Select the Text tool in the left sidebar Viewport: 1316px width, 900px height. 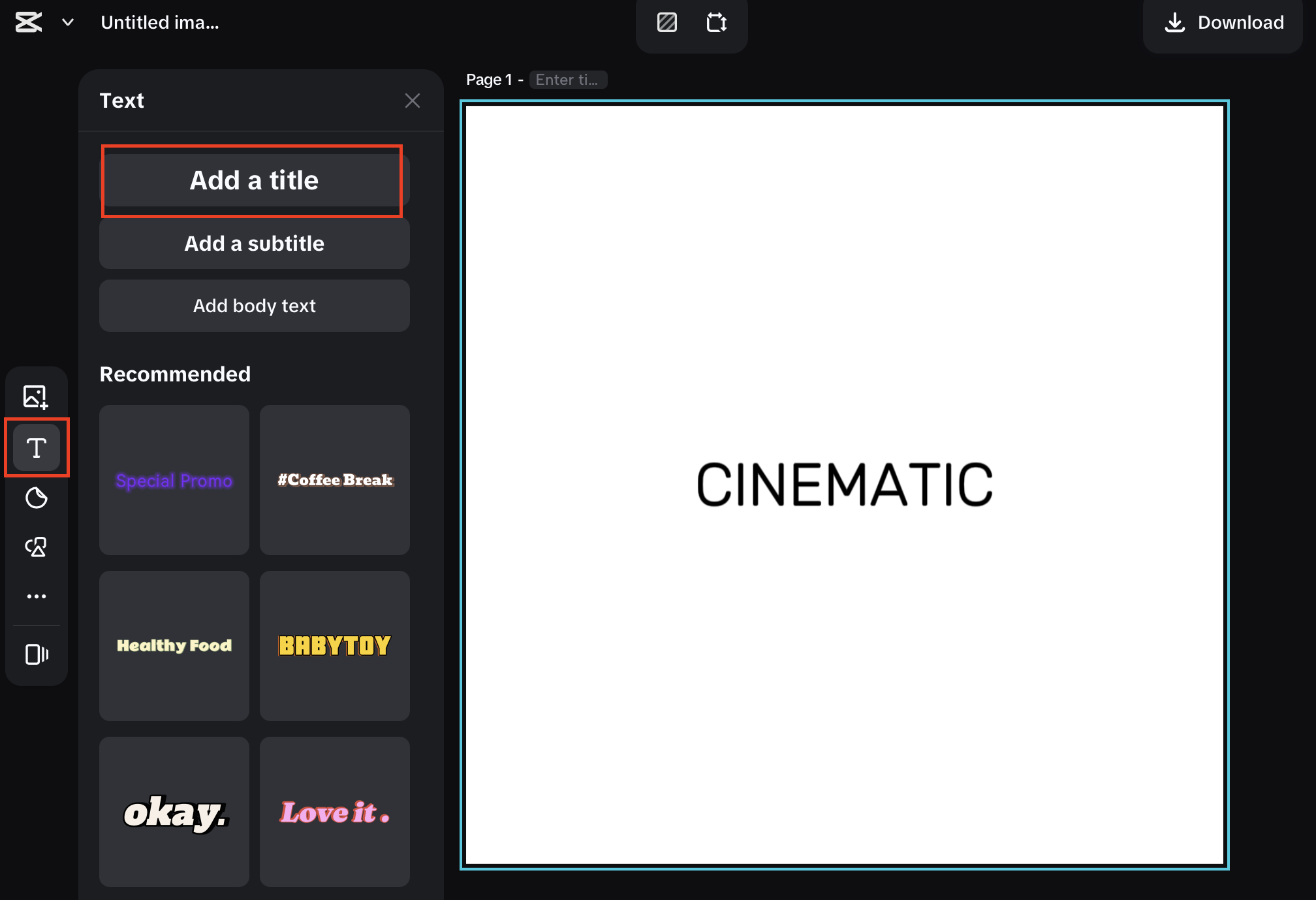[36, 447]
